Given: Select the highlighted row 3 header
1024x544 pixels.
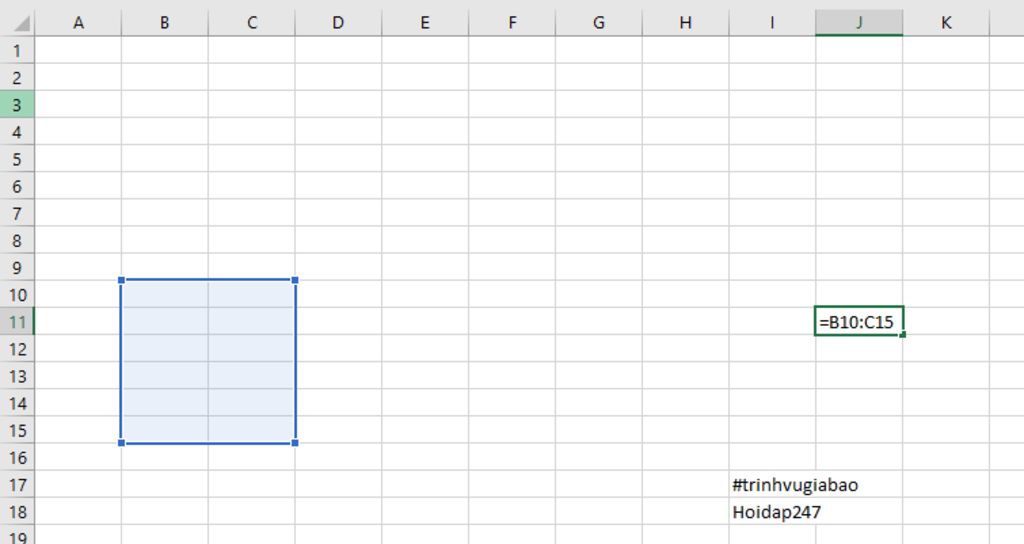Looking at the screenshot, I should click(x=16, y=104).
